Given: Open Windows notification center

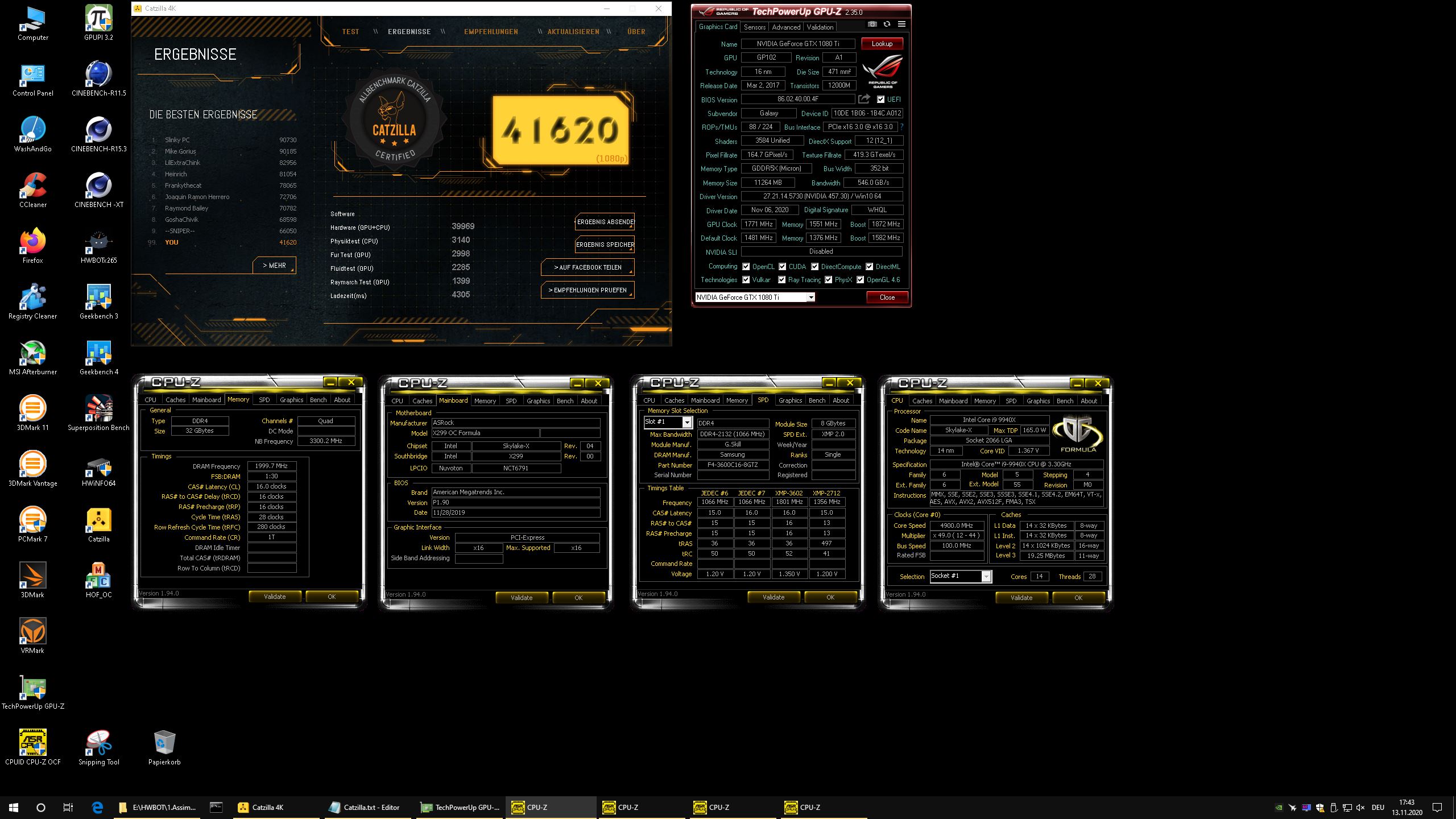Looking at the screenshot, I should pos(1438,807).
